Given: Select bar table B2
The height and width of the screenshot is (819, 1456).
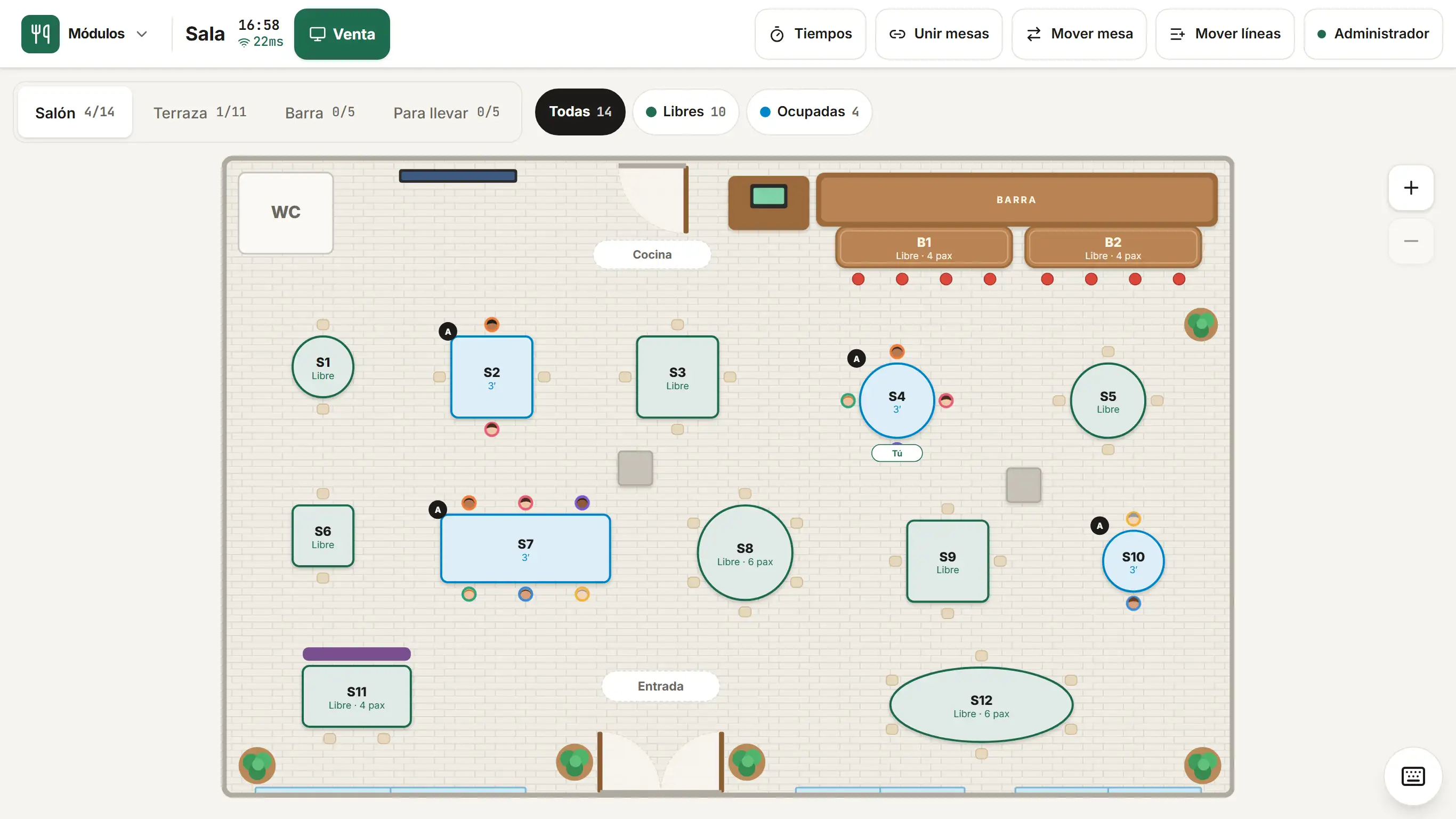Looking at the screenshot, I should point(1112,248).
